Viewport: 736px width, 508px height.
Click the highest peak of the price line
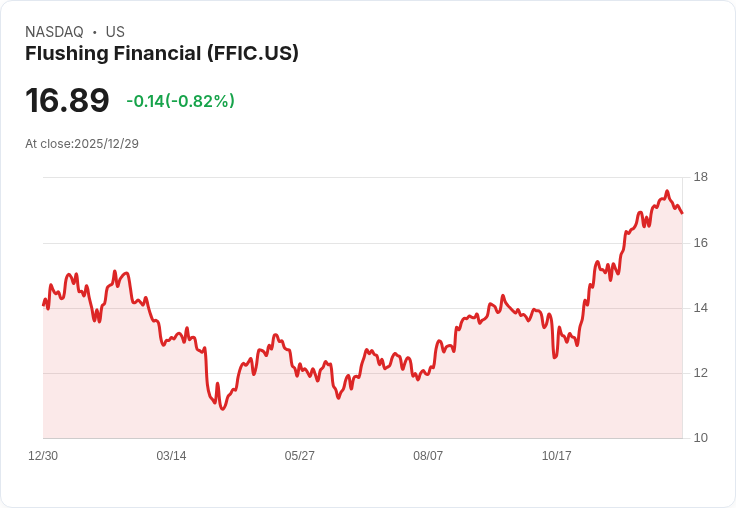(x=667, y=191)
